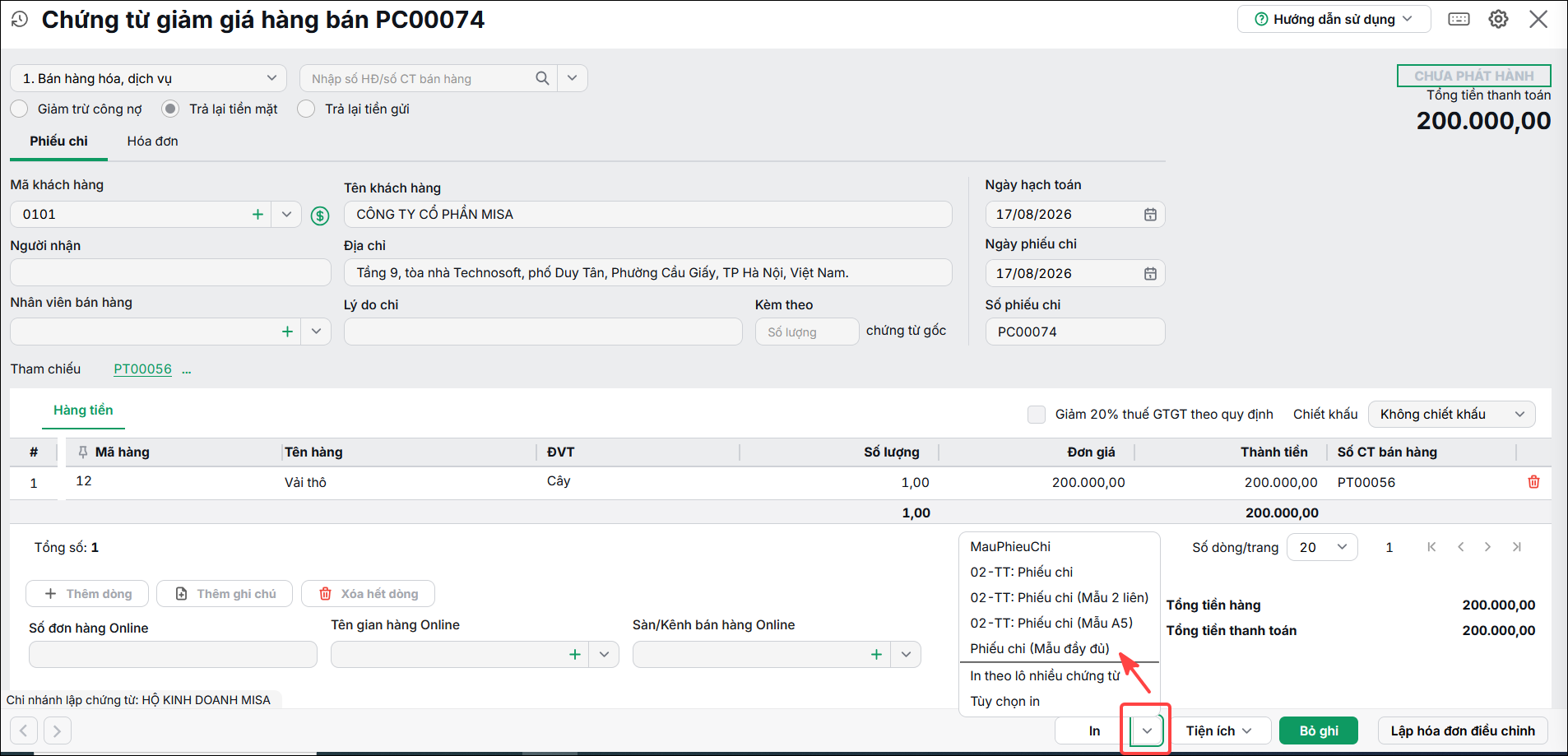
Task: Add new sales employee with plus icon
Action: pos(287,332)
